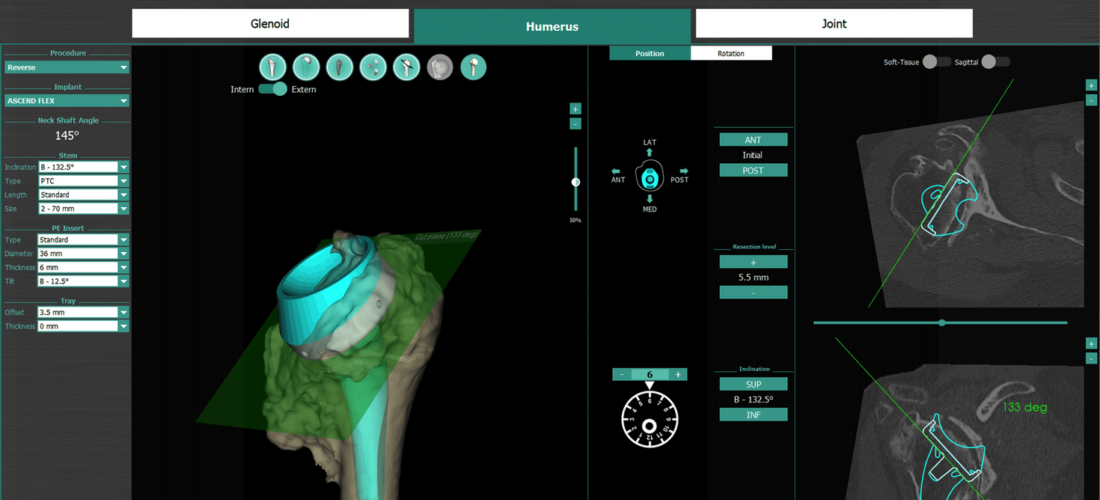
Task: Increase the resection level with plus
Action: pyautogui.click(x=753, y=262)
